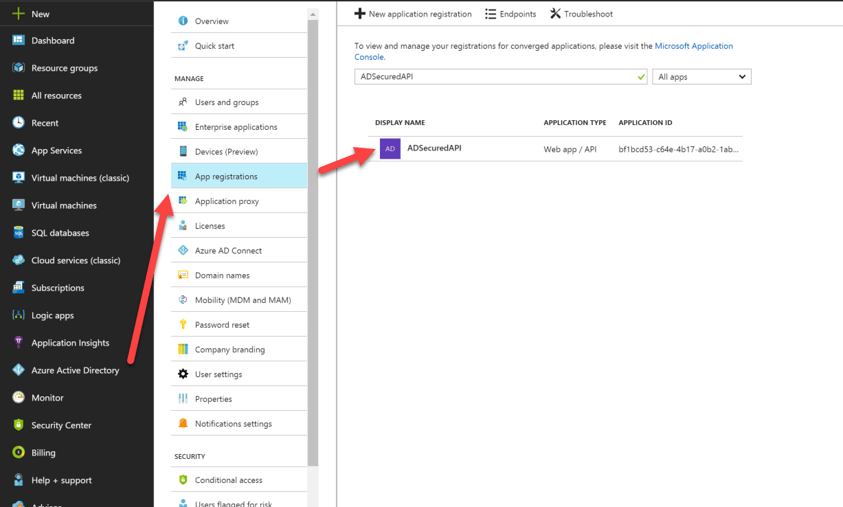Click the Enterprise applications grid icon
This screenshot has height=507, width=843.
coord(183,126)
